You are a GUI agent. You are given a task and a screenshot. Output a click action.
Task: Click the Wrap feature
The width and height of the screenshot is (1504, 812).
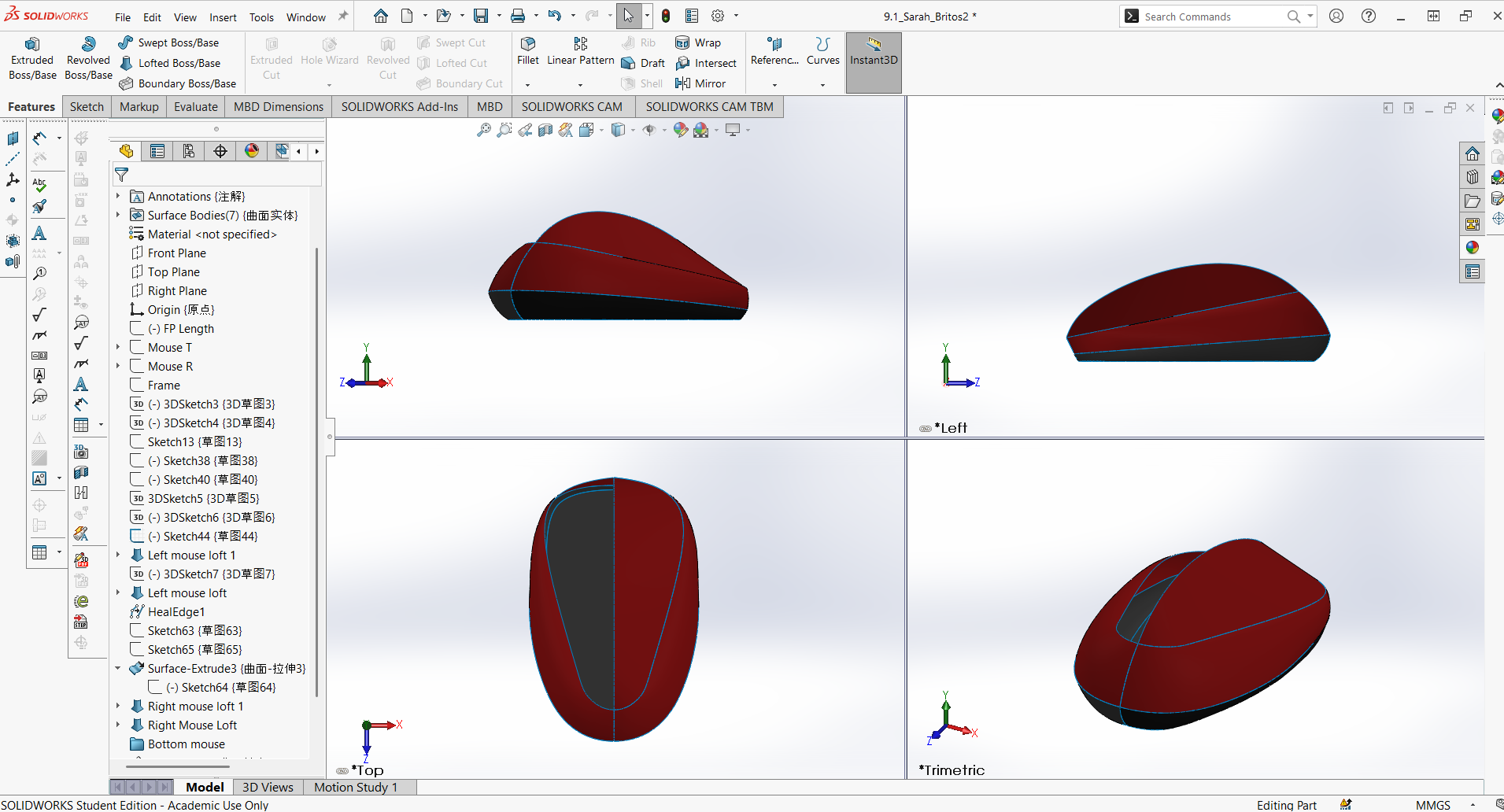click(698, 42)
